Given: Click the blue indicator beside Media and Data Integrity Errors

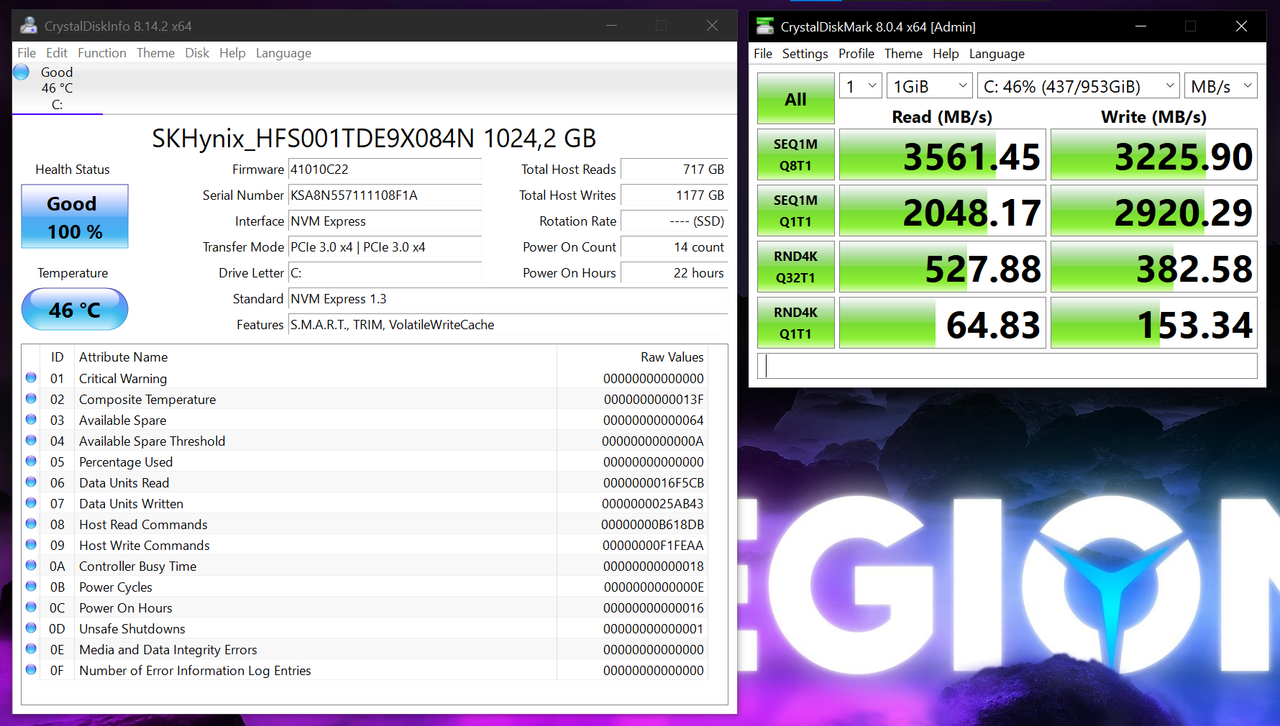Looking at the screenshot, I should pyautogui.click(x=31, y=649).
